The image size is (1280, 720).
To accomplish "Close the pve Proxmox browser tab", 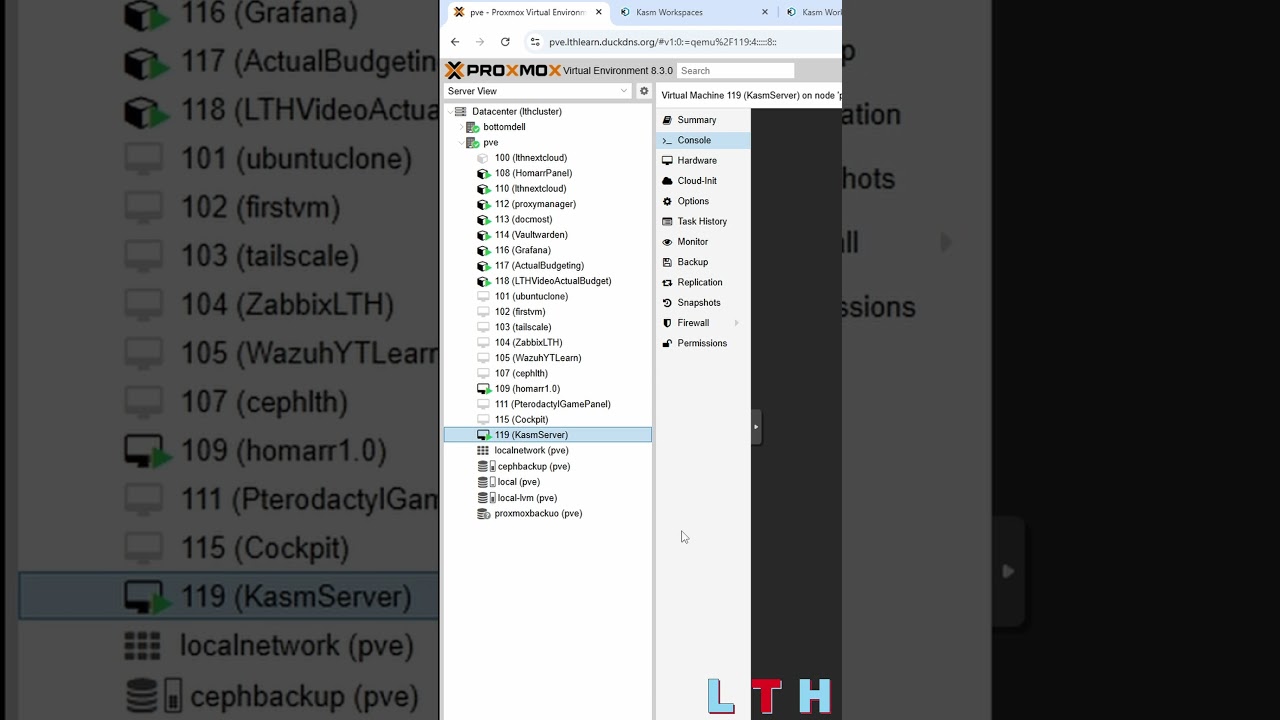I will 599,12.
